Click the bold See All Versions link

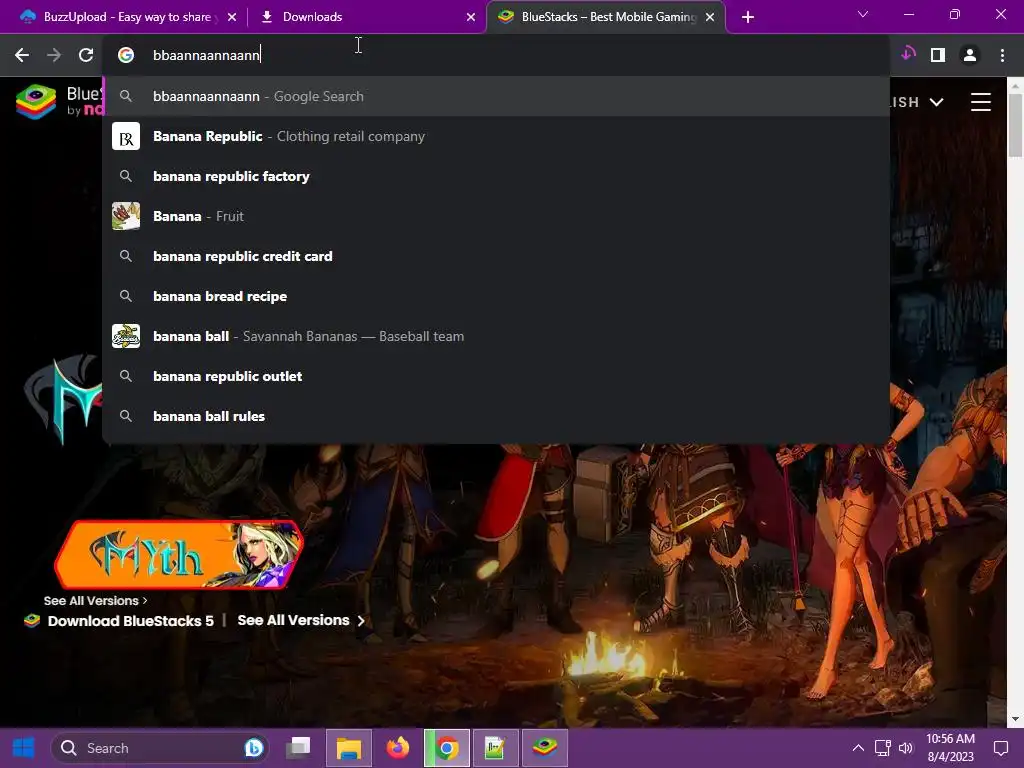pyautogui.click(x=293, y=620)
